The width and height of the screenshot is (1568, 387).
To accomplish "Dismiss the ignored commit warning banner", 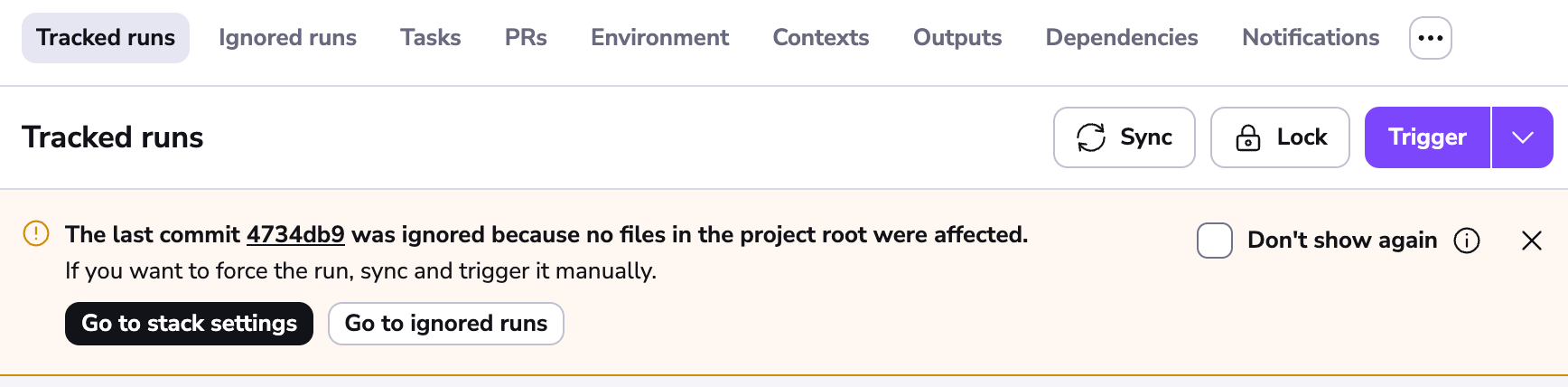I will pyautogui.click(x=1532, y=241).
